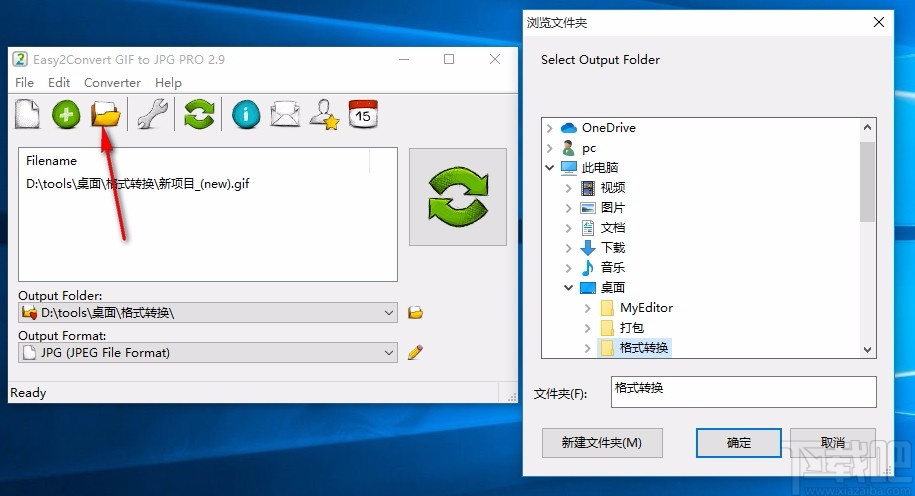Expand the 视频 folder node
The height and width of the screenshot is (496, 915).
(568, 188)
